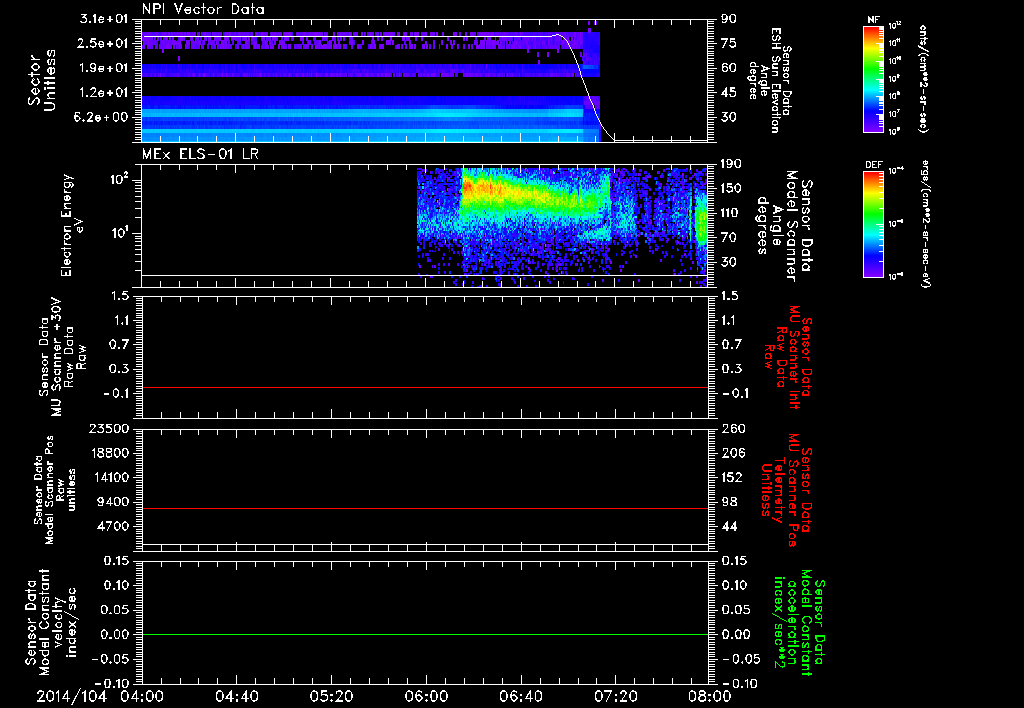The image size is (1024, 708).
Task: Click the '08:00' time axis label
Action: tap(710, 696)
